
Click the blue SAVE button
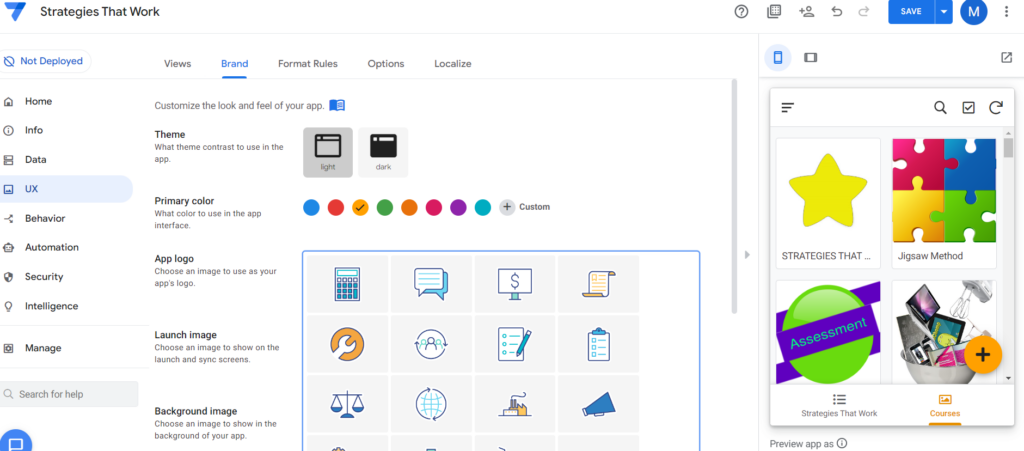pyautogui.click(x=910, y=12)
